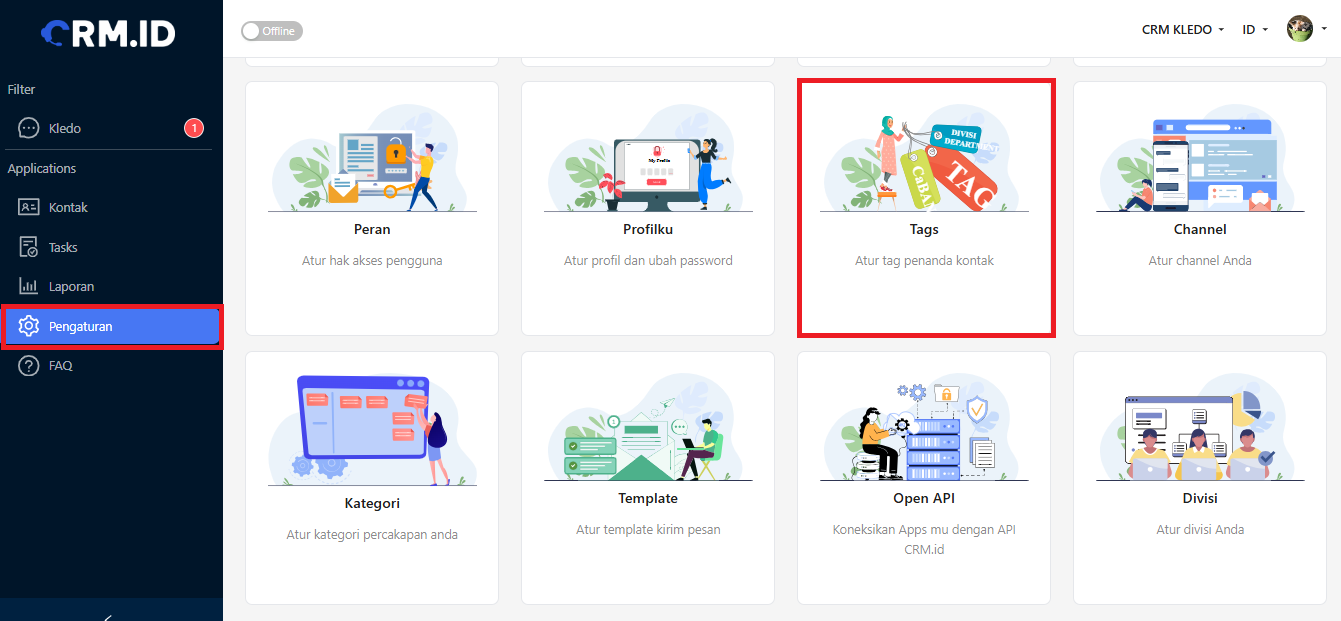Select the Tasks checklist icon
Image resolution: width=1341 pixels, height=621 pixels.
click(x=29, y=247)
